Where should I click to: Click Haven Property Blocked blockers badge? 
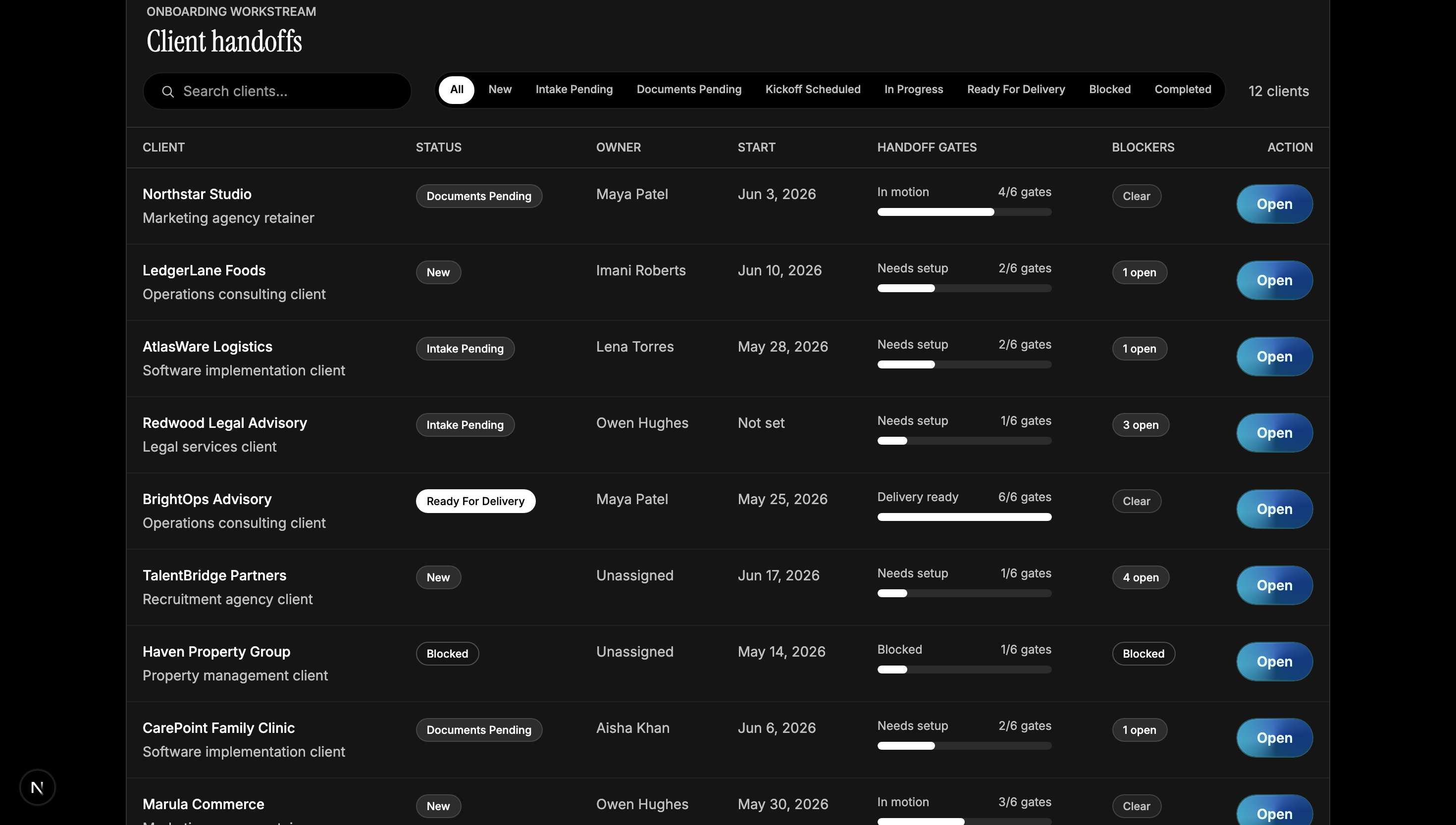pyautogui.click(x=1144, y=654)
